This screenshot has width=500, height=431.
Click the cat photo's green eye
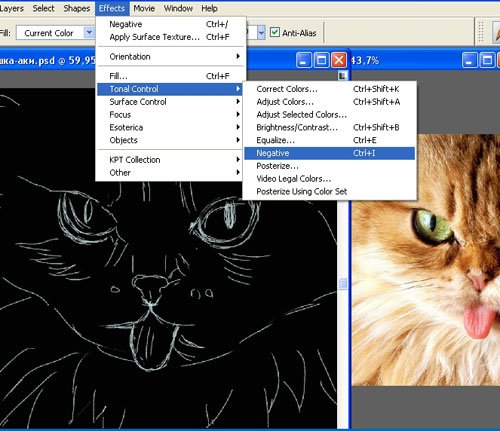point(432,226)
